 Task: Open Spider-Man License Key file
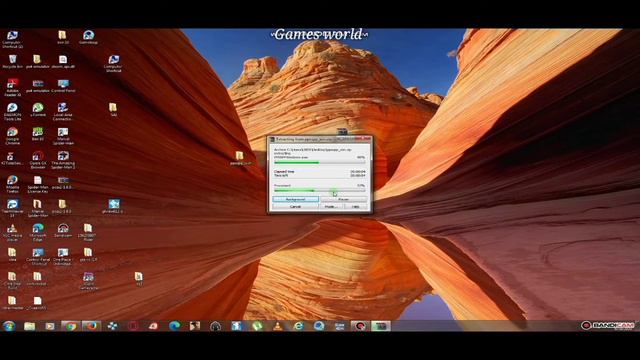[38, 184]
